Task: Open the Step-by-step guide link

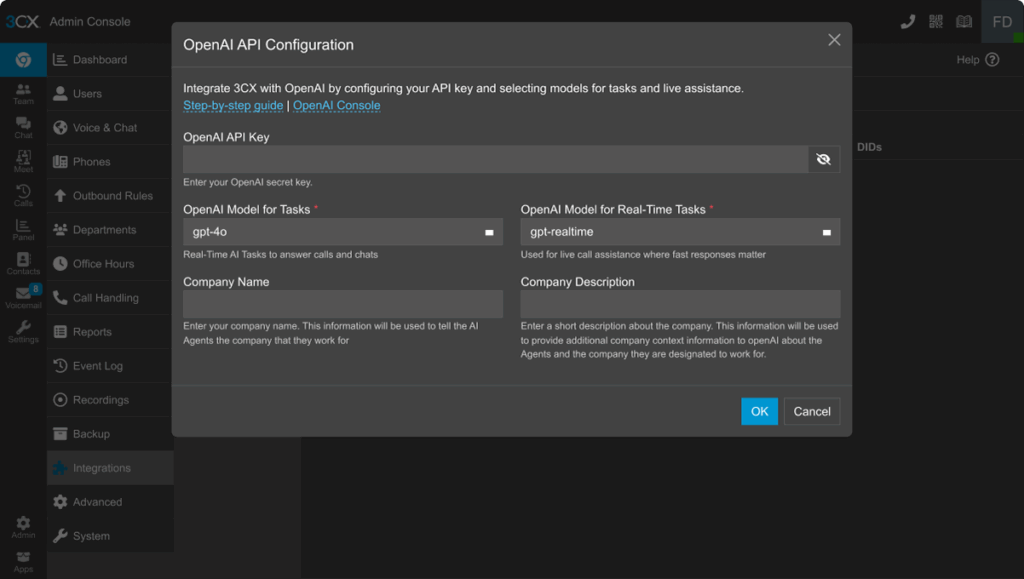Action: click(x=233, y=105)
